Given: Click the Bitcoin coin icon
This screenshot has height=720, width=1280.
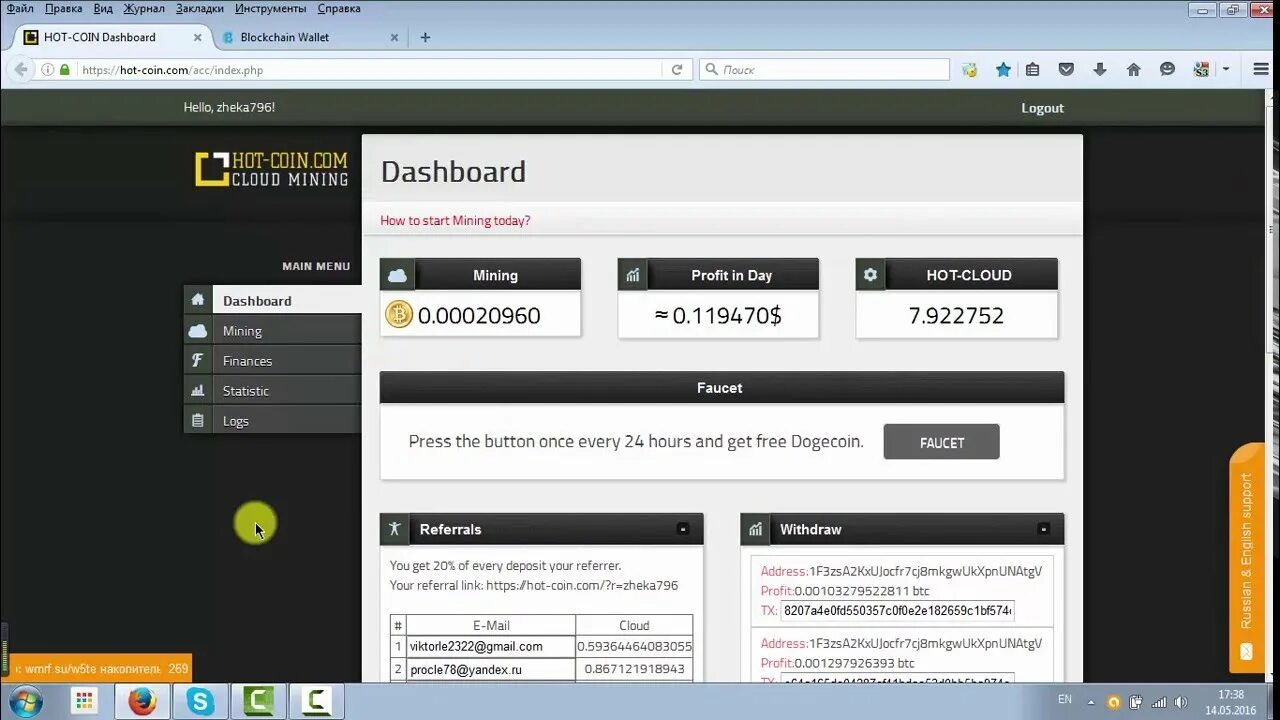Looking at the screenshot, I should pos(399,315).
